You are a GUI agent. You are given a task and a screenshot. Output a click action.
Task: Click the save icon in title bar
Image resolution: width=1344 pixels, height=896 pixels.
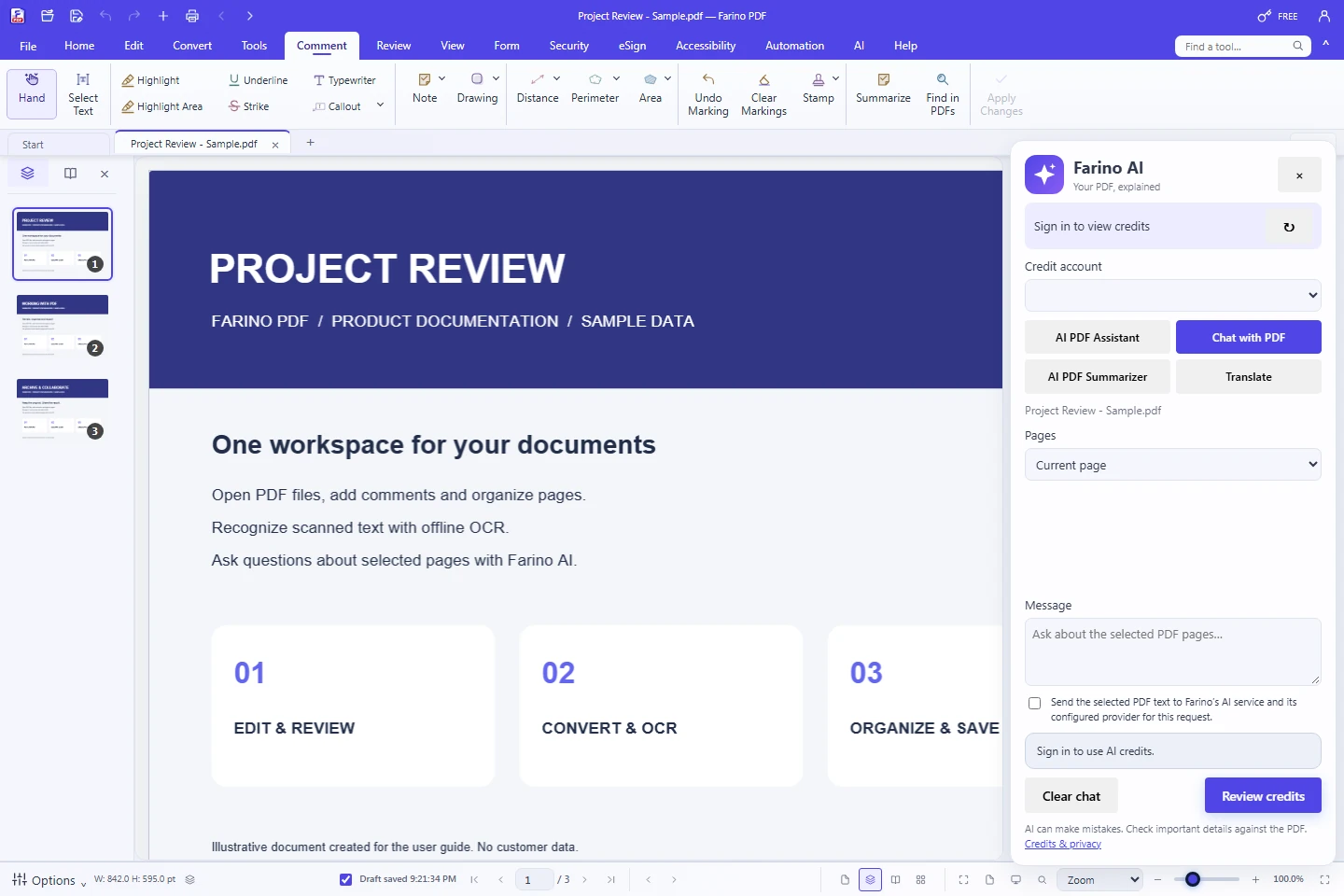click(x=77, y=16)
